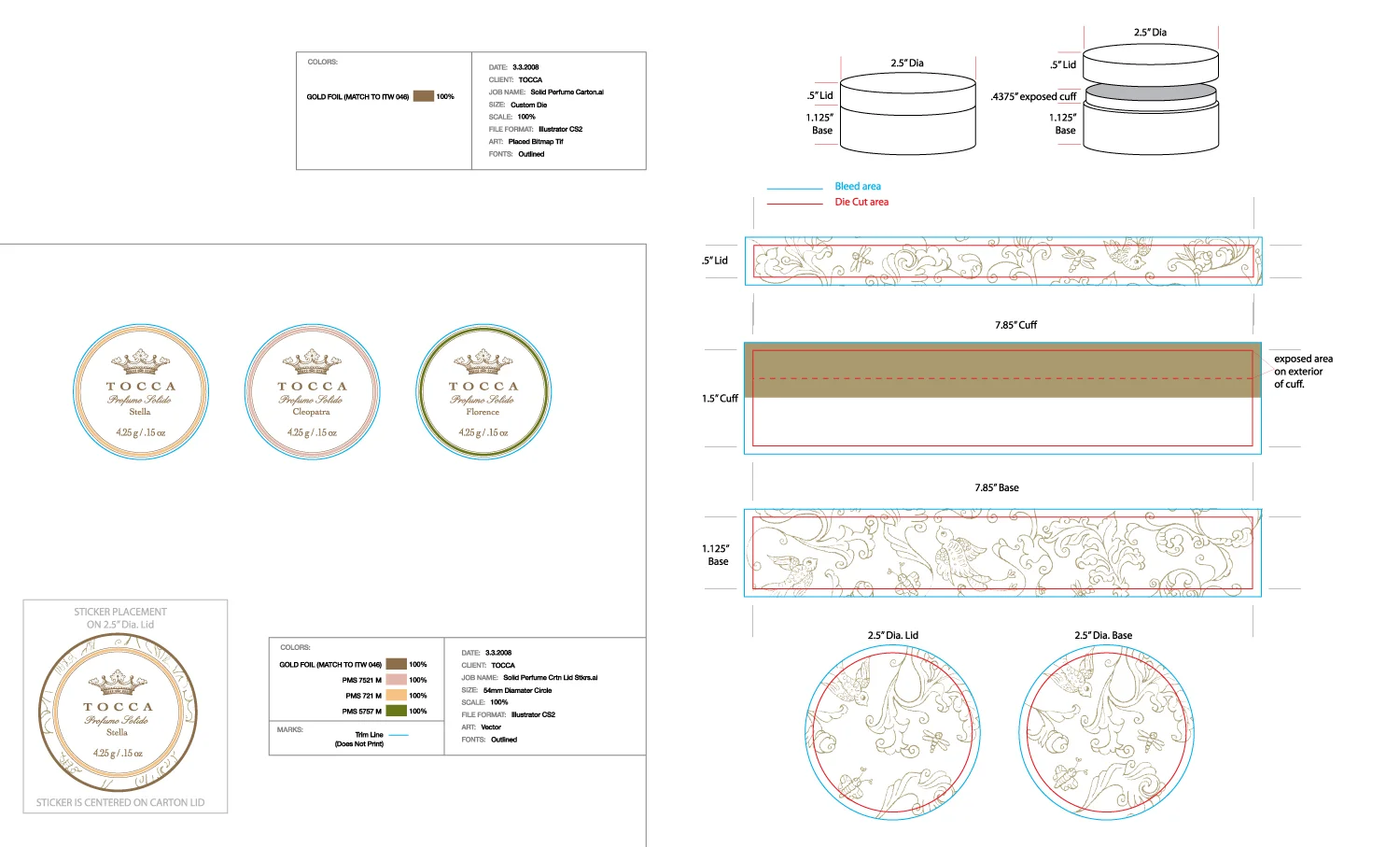Select the PMS 7521 M pink swatch
This screenshot has width=1400, height=847.
coord(396,680)
